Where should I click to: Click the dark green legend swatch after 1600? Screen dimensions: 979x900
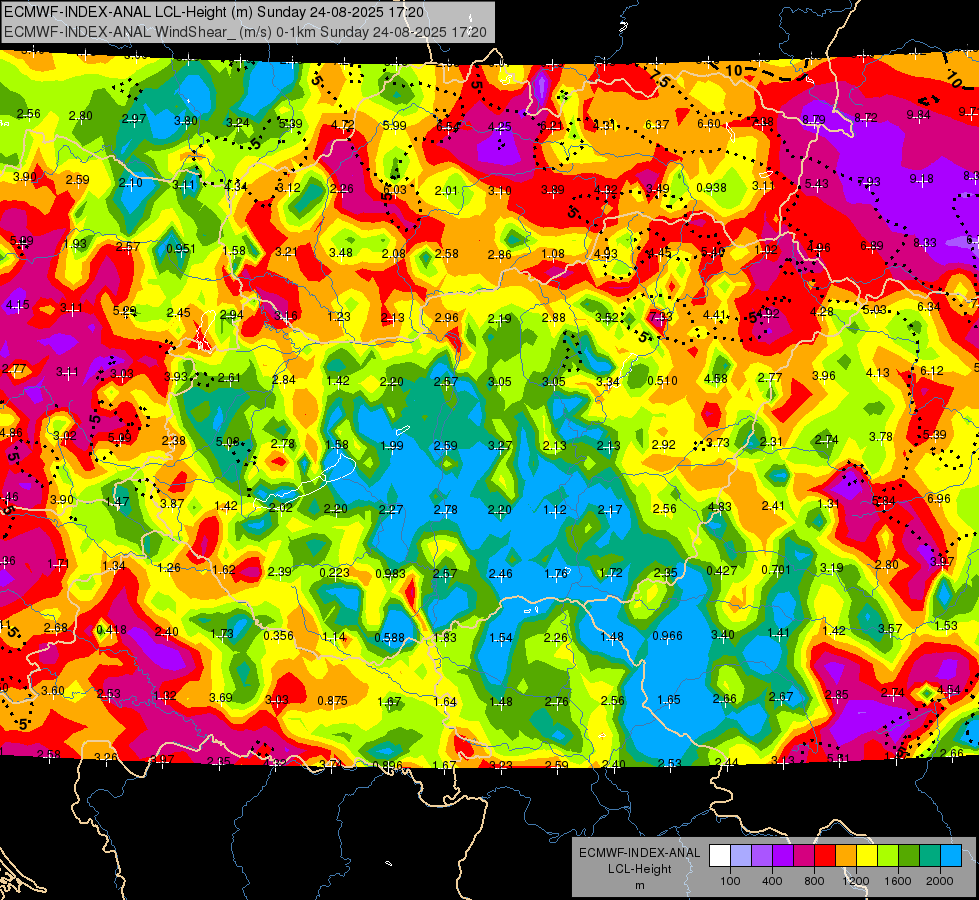click(910, 856)
